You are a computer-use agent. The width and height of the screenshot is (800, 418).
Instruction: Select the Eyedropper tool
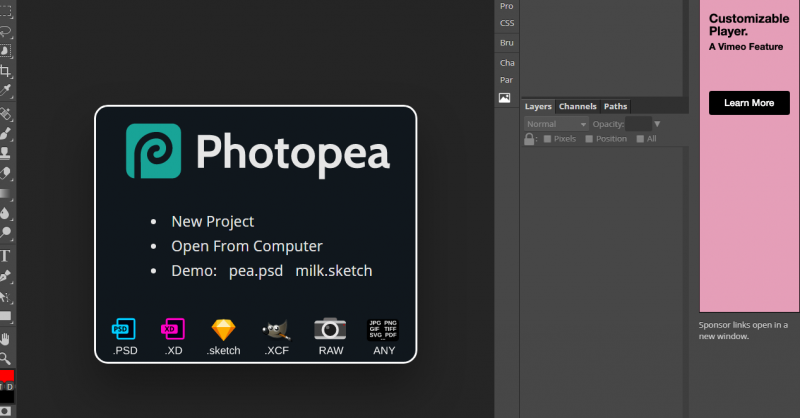tap(5, 90)
